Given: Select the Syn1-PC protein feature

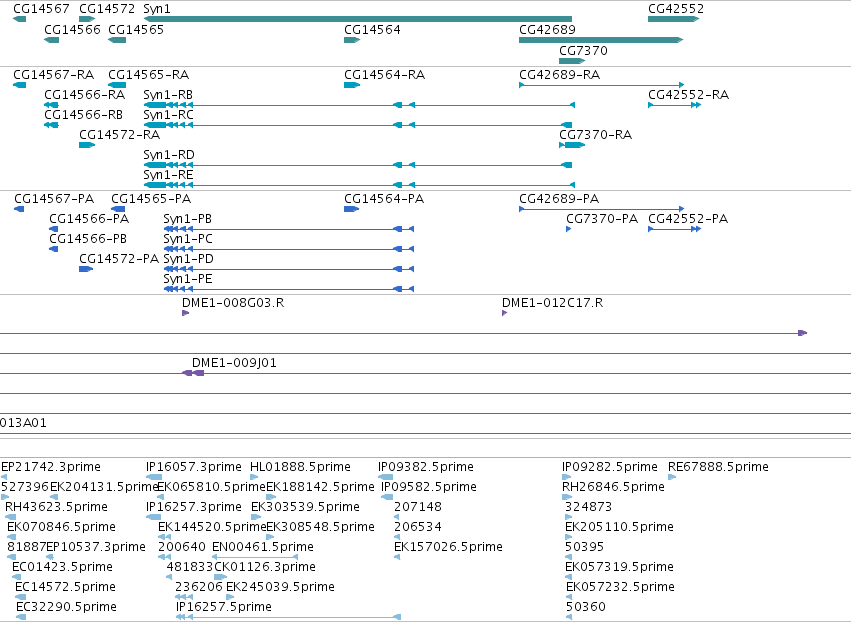Looking at the screenshot, I should [x=289, y=249].
